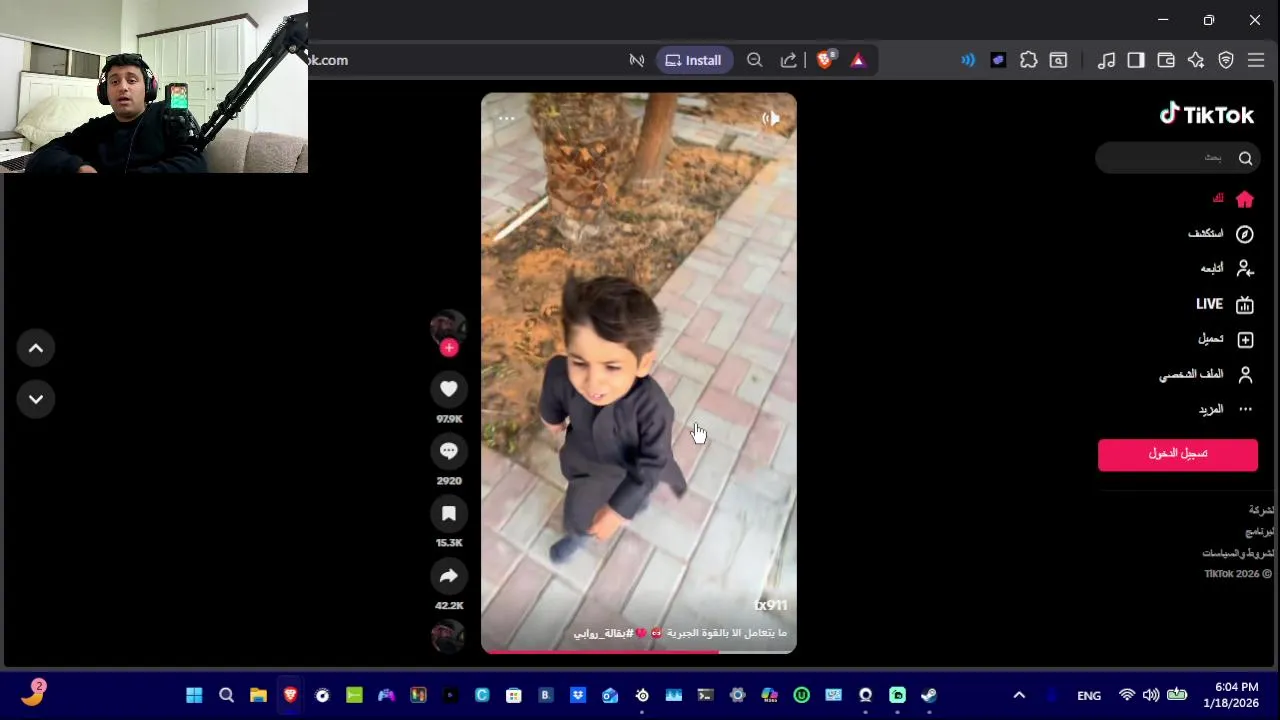
Task: Expand the More menu with three dots
Action: [x=1225, y=409]
